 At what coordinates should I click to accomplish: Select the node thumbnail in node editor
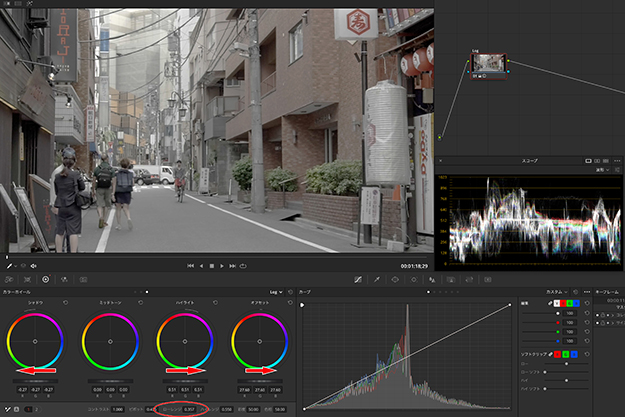click(x=490, y=63)
